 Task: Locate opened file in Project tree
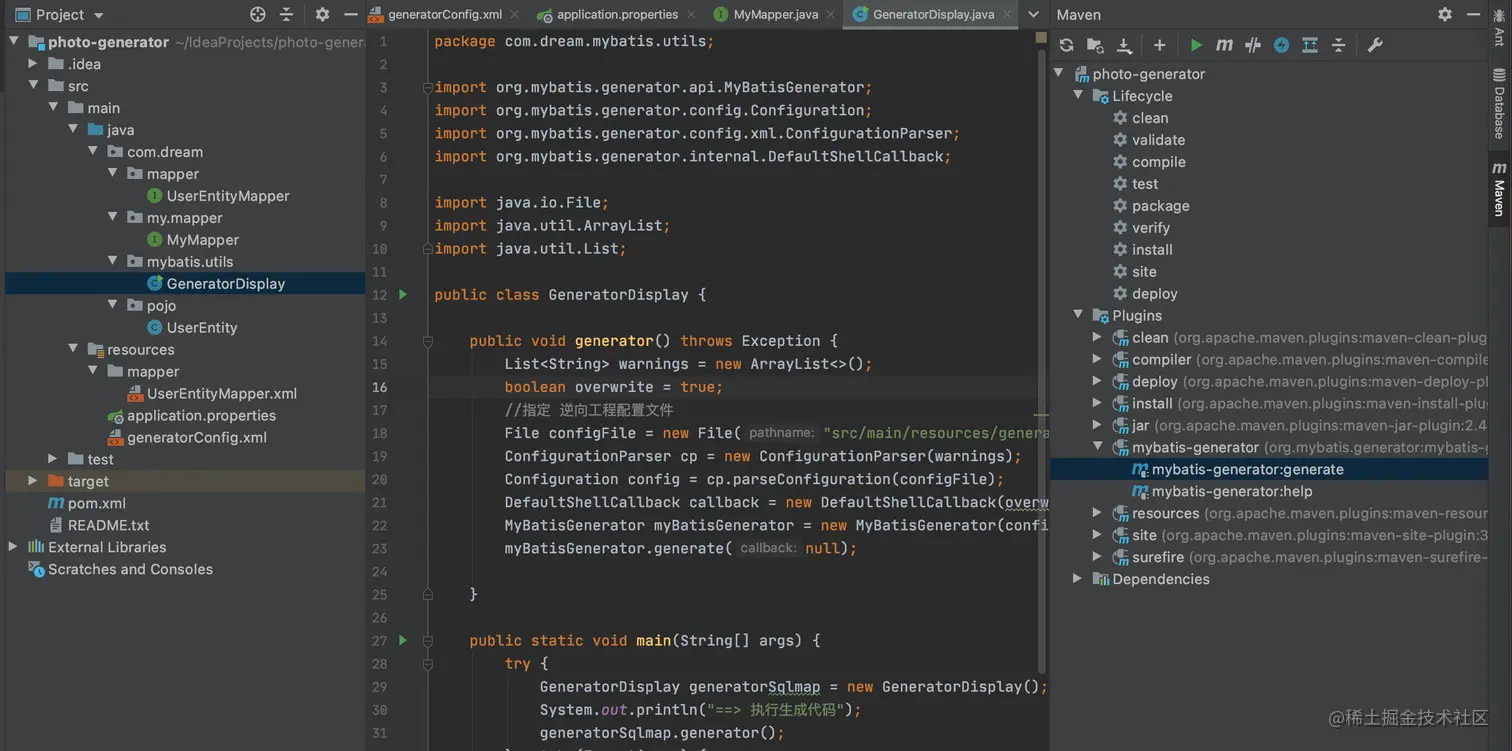point(258,14)
